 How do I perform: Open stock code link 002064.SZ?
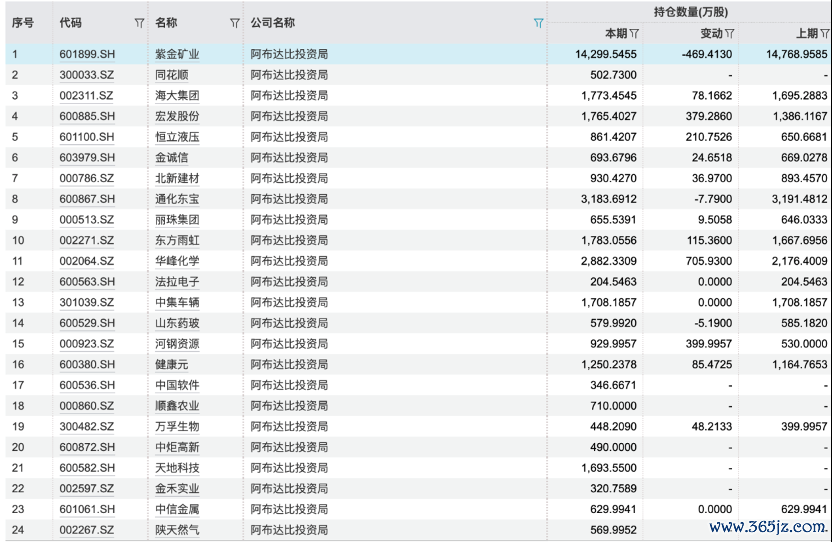[x=86, y=261]
